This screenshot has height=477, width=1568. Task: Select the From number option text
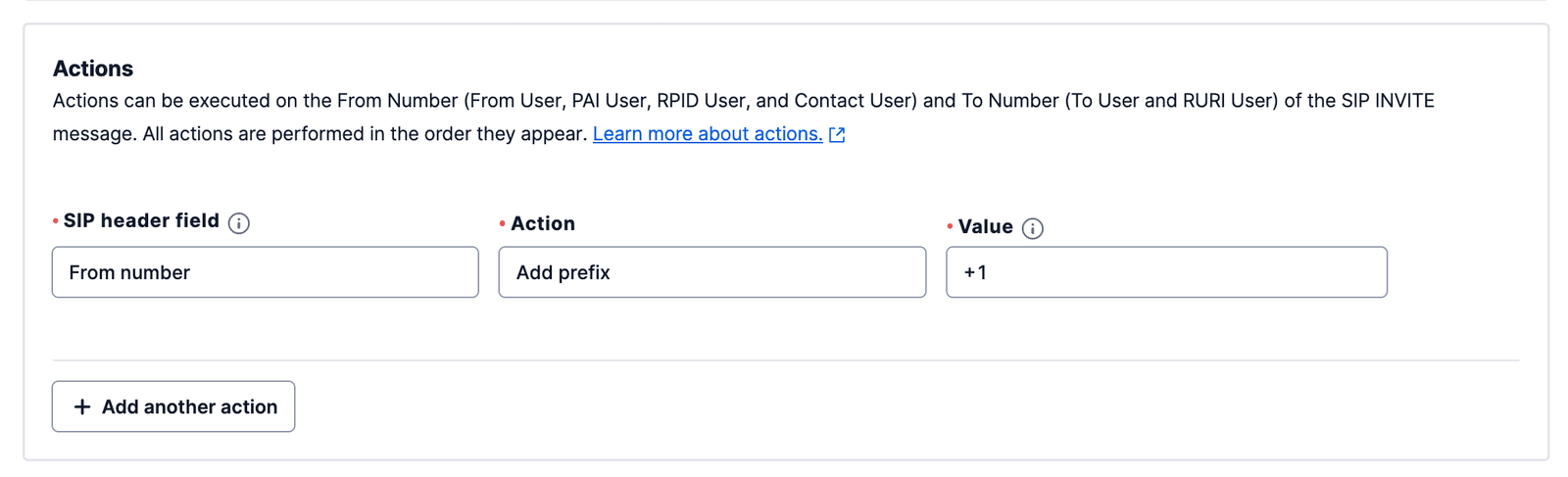129,273
